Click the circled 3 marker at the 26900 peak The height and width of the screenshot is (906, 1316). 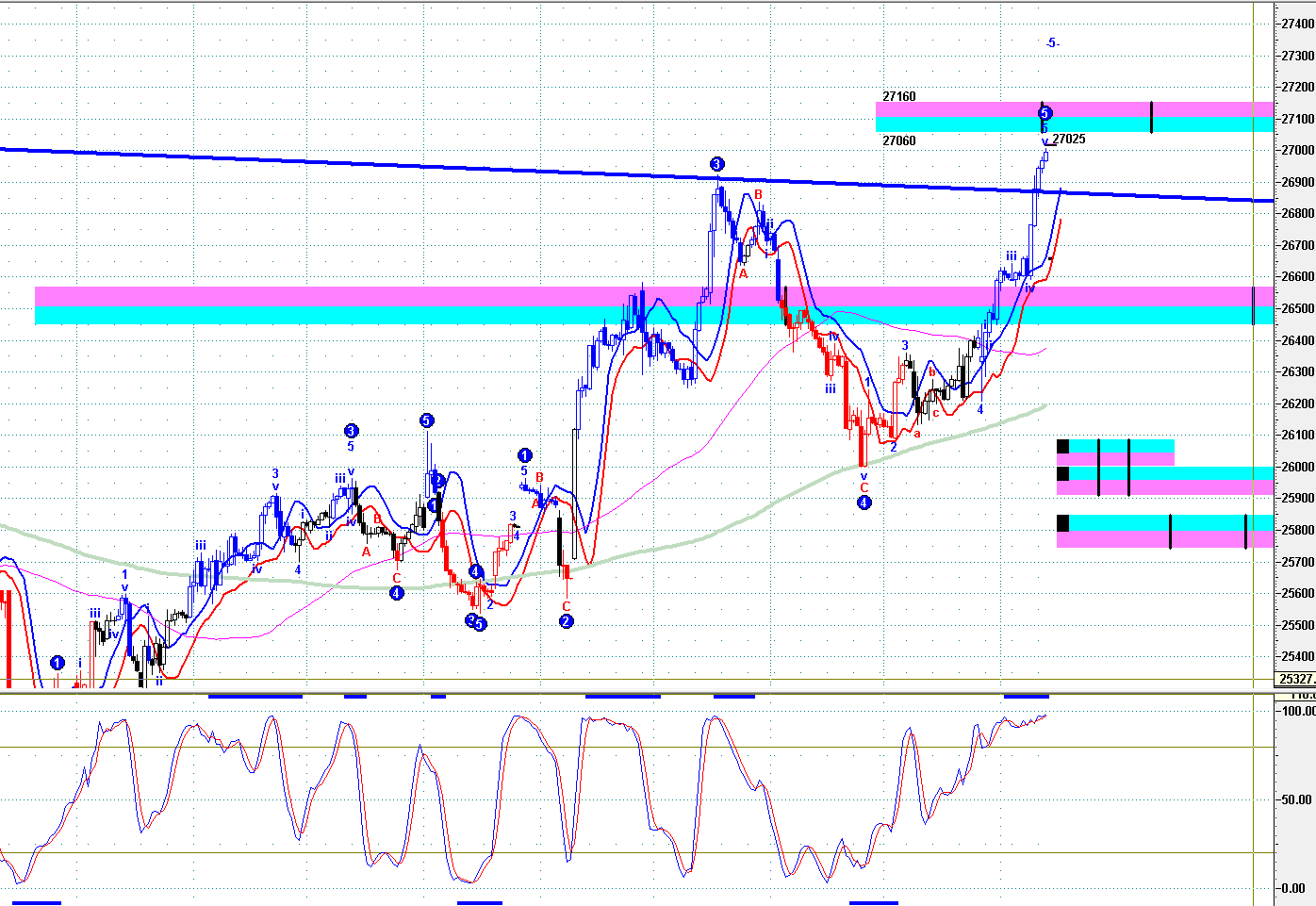tap(716, 164)
